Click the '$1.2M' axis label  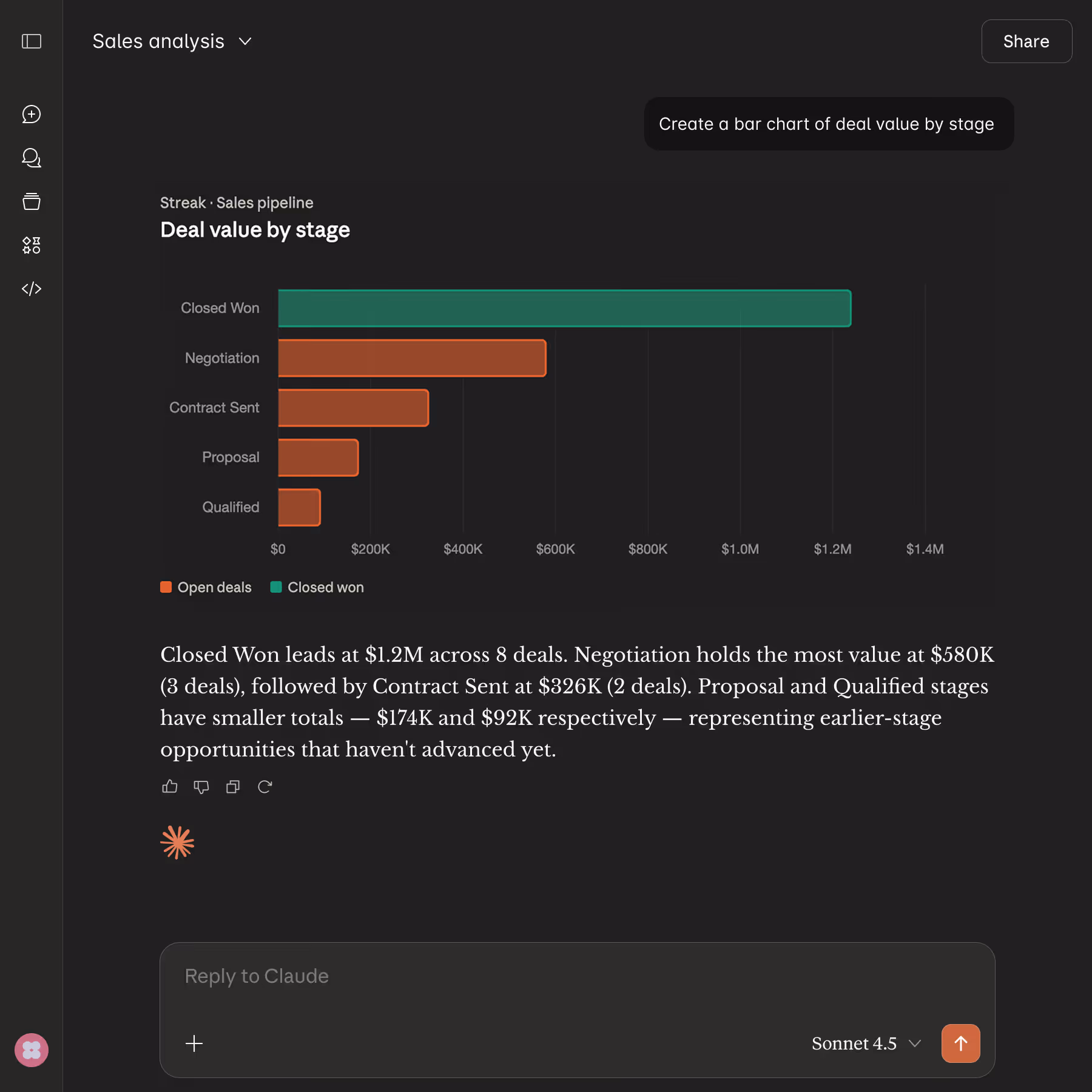(x=833, y=549)
